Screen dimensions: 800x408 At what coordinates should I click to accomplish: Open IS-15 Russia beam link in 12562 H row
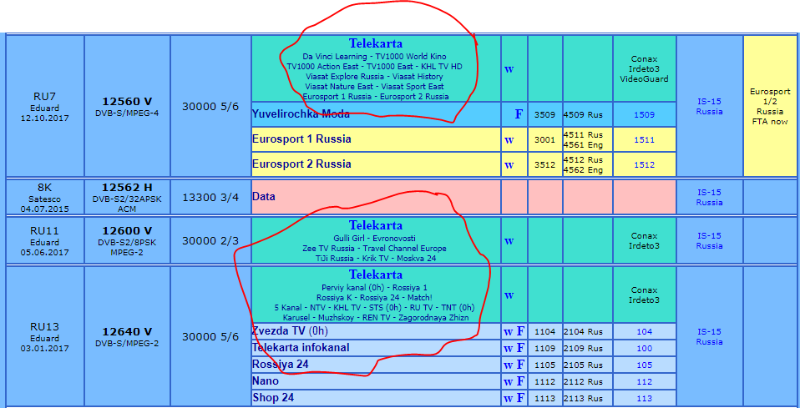[x=709, y=197]
